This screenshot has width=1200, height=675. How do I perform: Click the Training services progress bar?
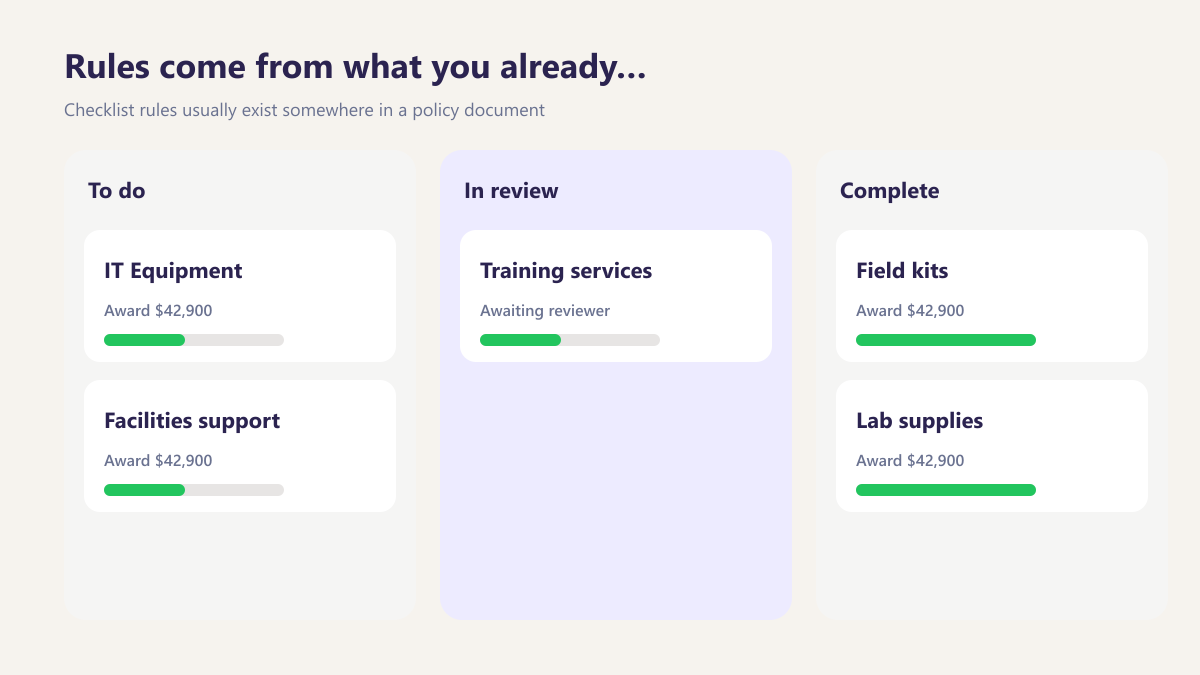[x=570, y=340]
